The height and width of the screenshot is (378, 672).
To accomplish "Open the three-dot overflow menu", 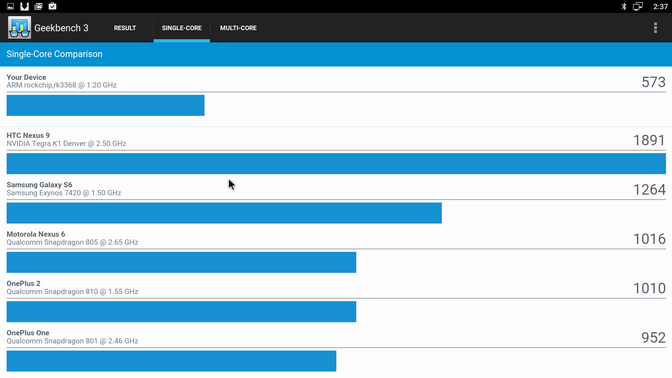I will click(655, 27).
